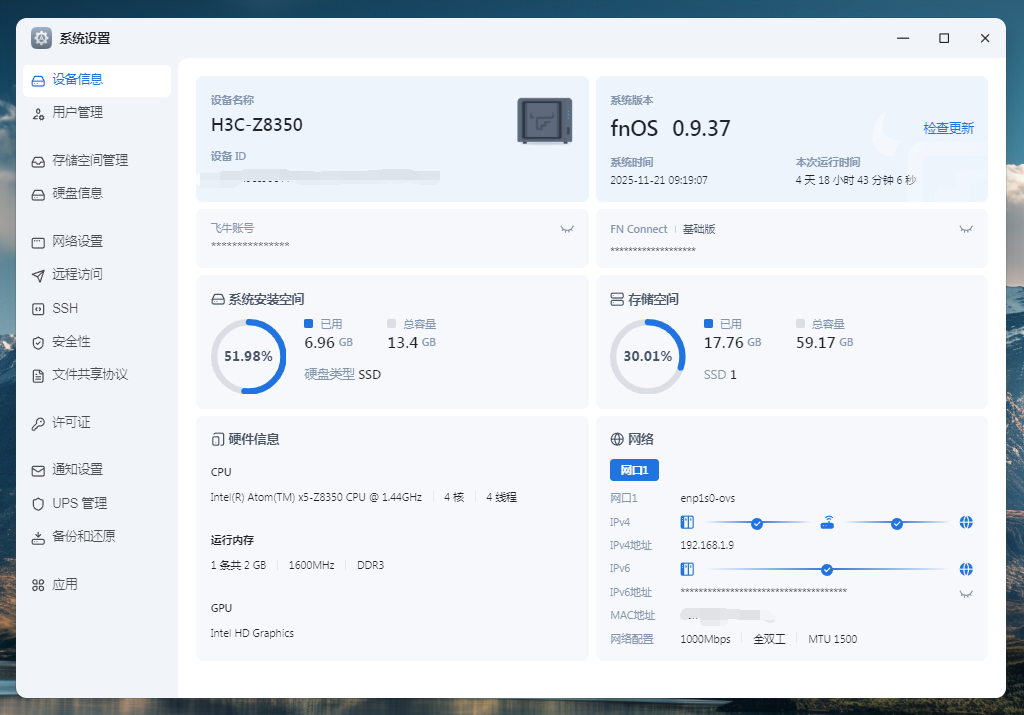Unhide the masked IPv6 address
1024x715 pixels.
(x=966, y=593)
